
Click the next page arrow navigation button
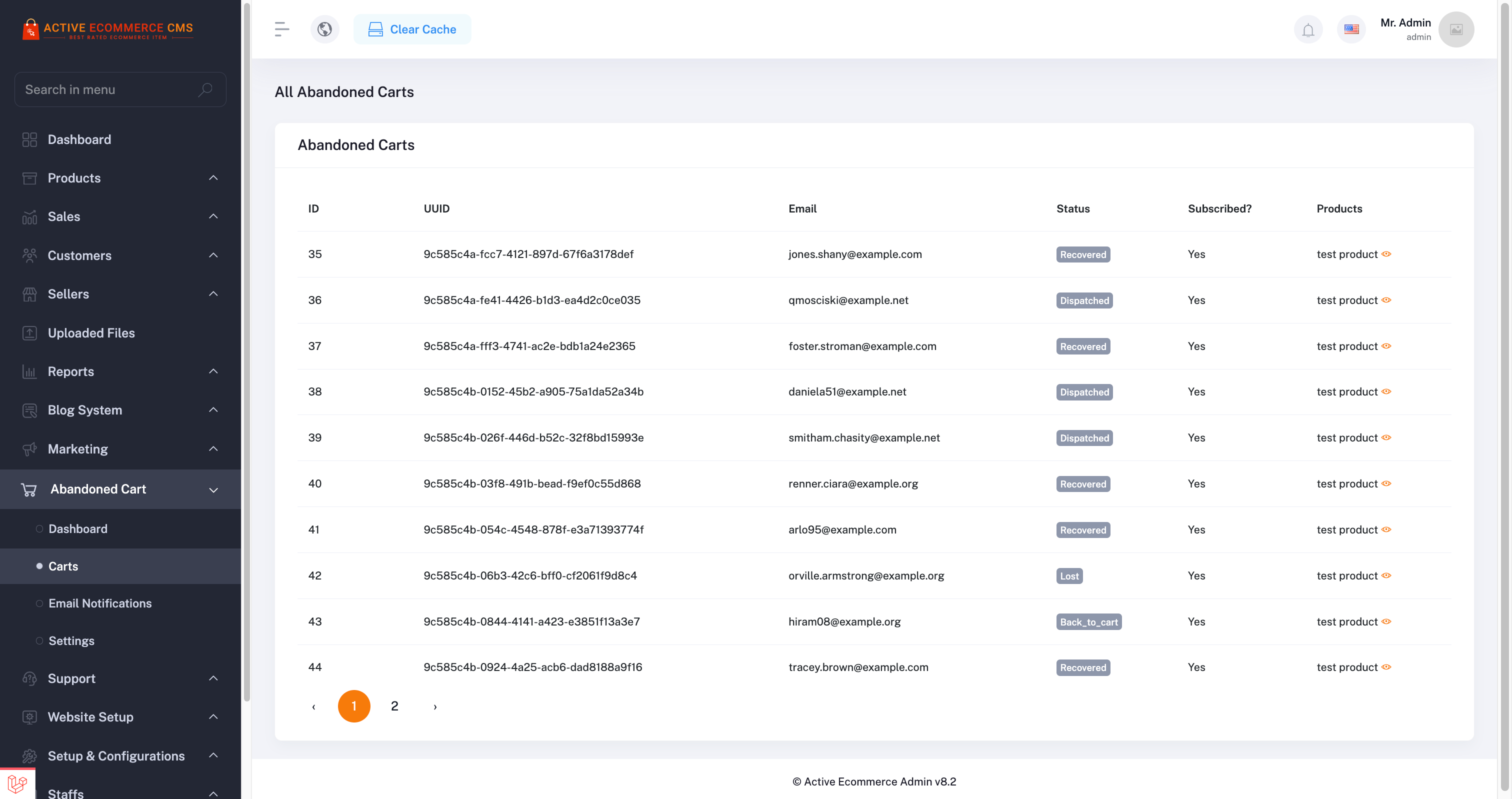coord(435,707)
